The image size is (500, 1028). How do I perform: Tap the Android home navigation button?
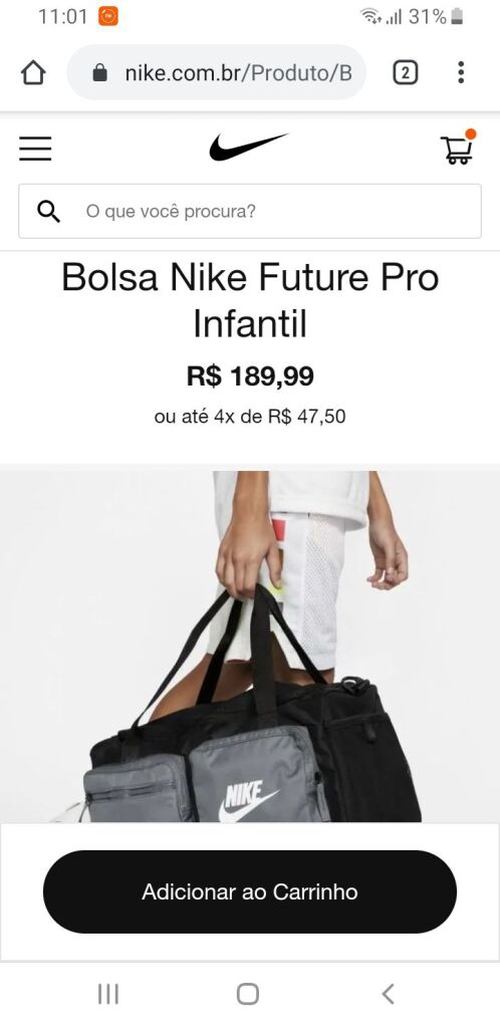click(x=248, y=994)
